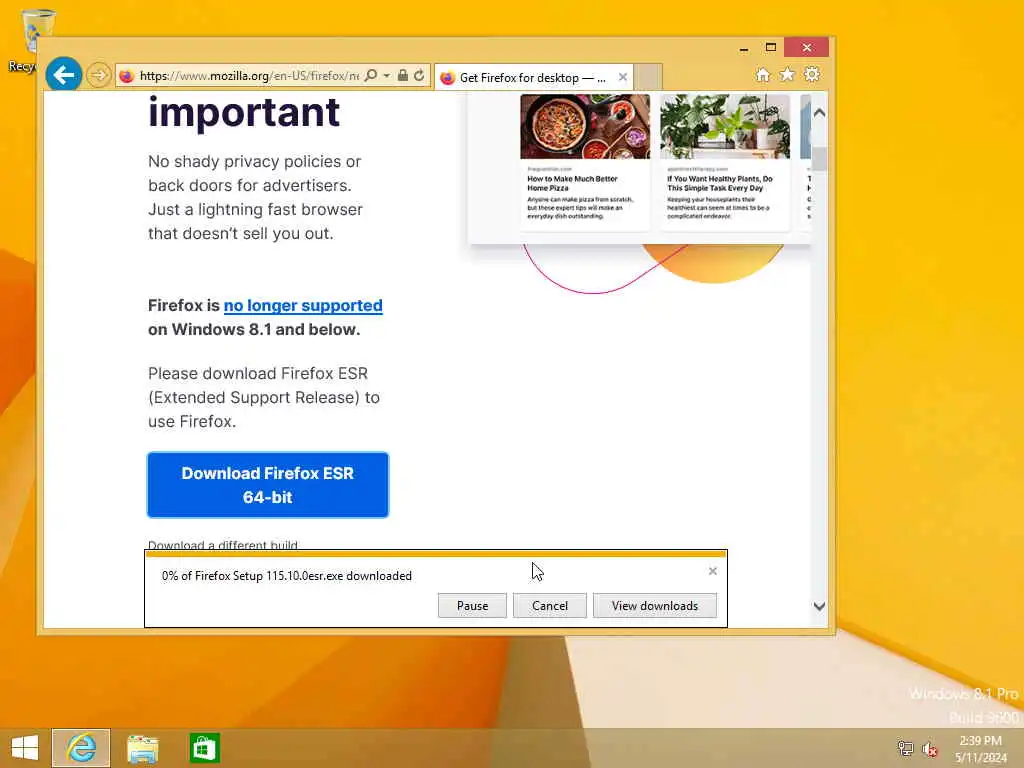Click the vertical scrollbar thumb
This screenshot has height=768, width=1024.
coord(820,158)
